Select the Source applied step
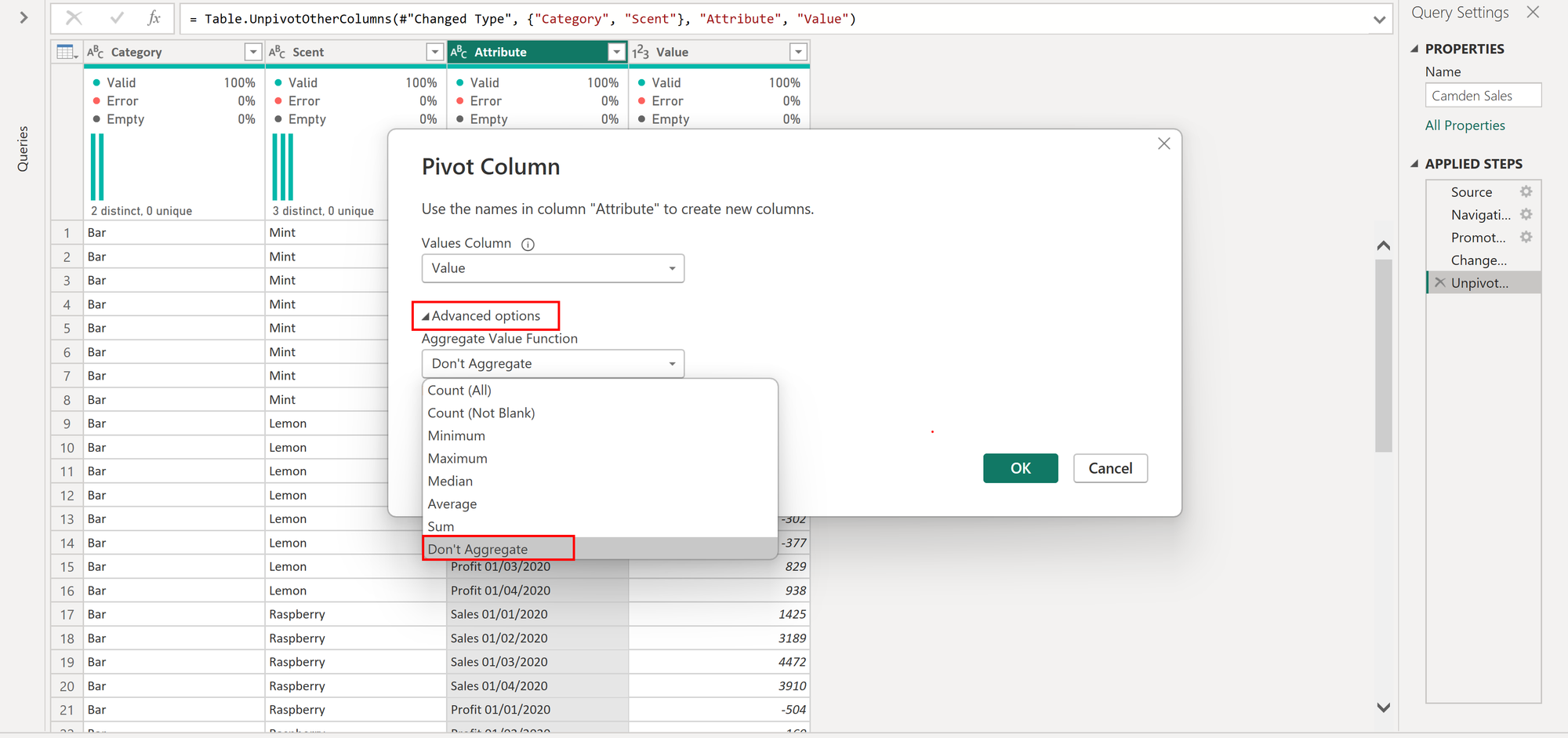1568x738 pixels. coord(1472,192)
